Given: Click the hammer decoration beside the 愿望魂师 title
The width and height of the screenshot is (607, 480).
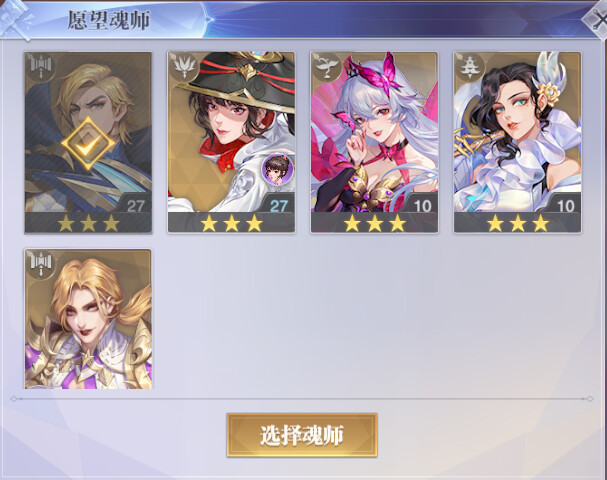Looking at the screenshot, I should 15,18.
